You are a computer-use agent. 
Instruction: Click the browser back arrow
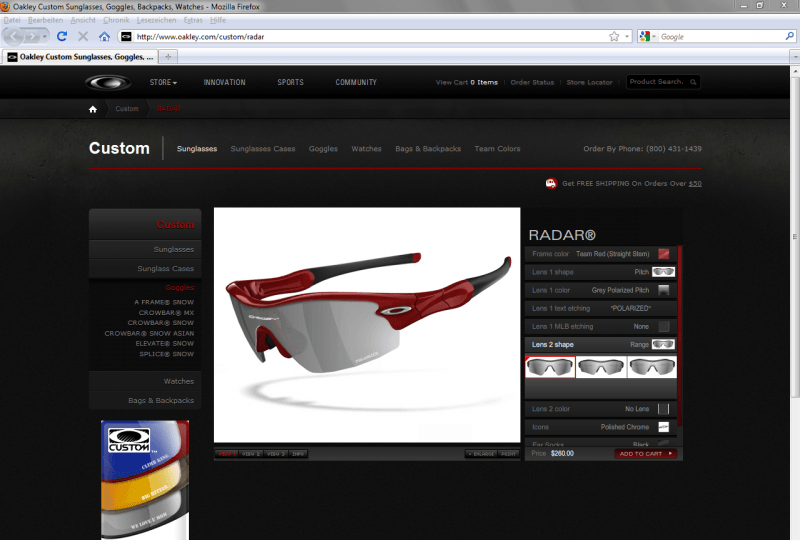tap(14, 36)
